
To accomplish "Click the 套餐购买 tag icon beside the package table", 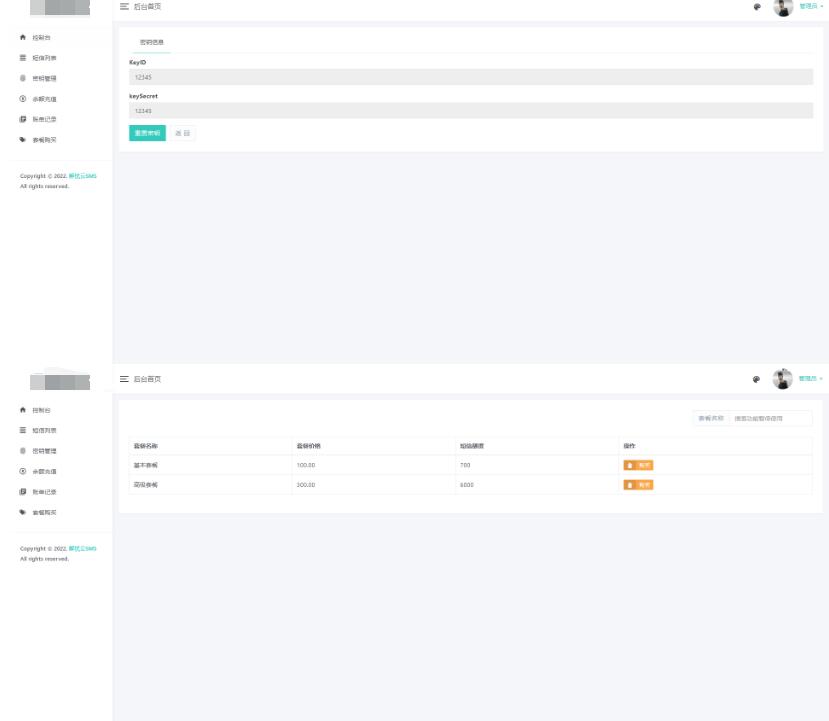I will pos(23,512).
